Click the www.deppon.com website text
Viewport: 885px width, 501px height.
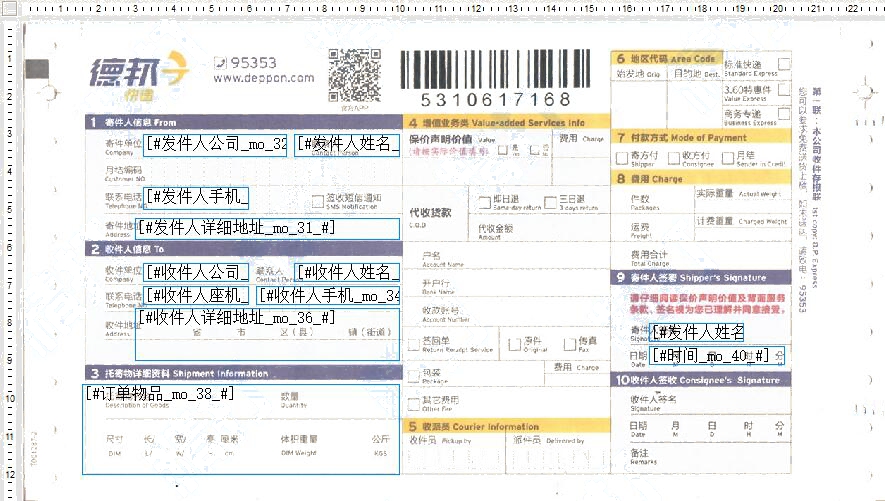click(264, 78)
